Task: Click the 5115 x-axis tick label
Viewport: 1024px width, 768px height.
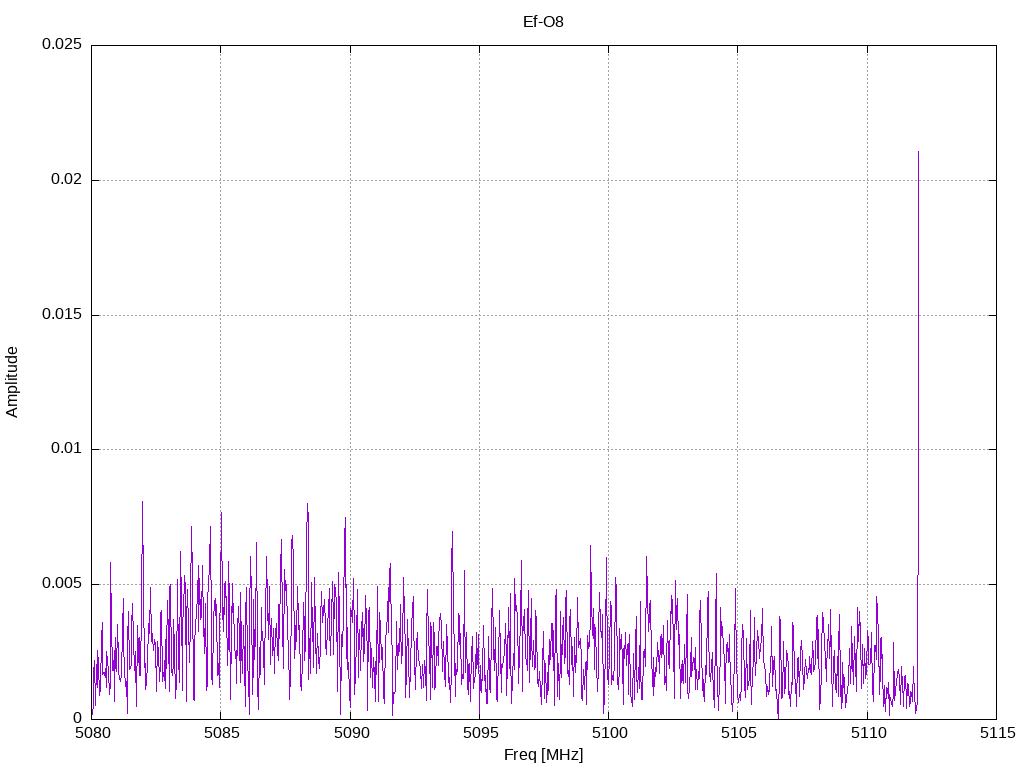Action: click(997, 733)
